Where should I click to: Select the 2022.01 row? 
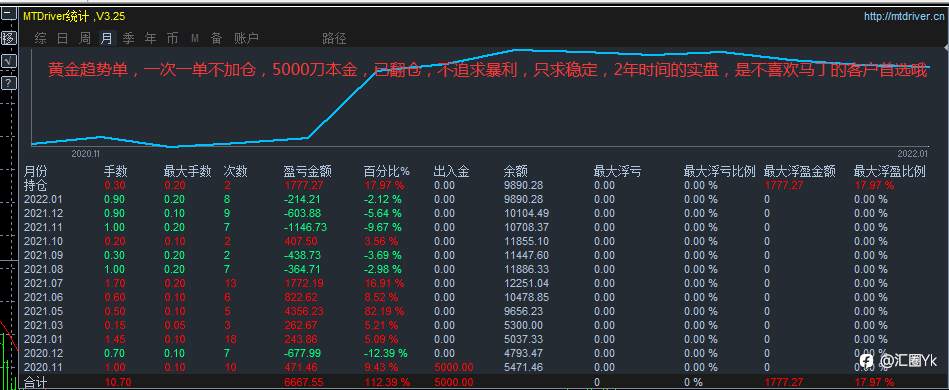[474, 199]
